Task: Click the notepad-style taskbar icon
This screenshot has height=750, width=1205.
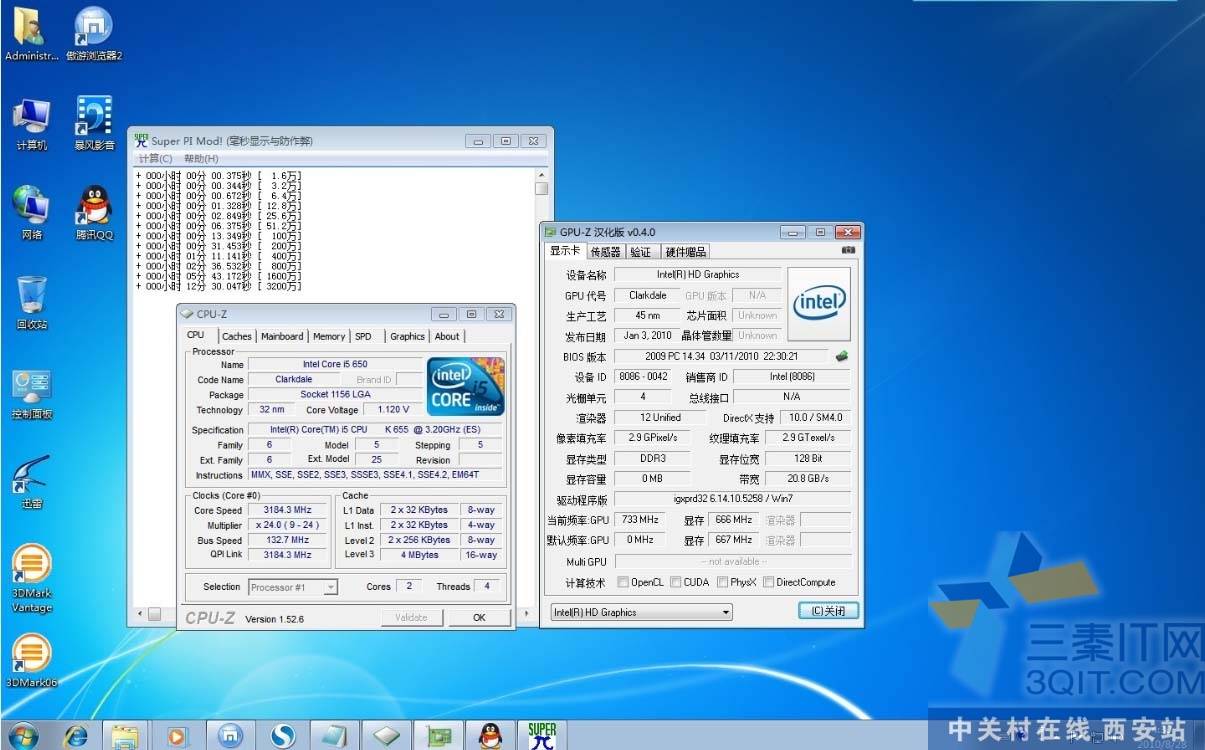Action: pyautogui.click(x=333, y=736)
